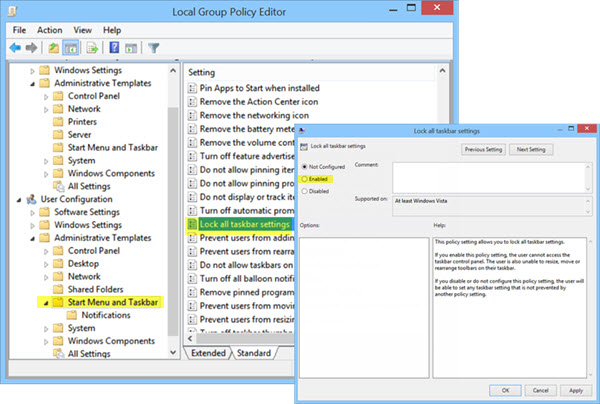
Task: Click the Next Setting button
Action: click(x=531, y=150)
